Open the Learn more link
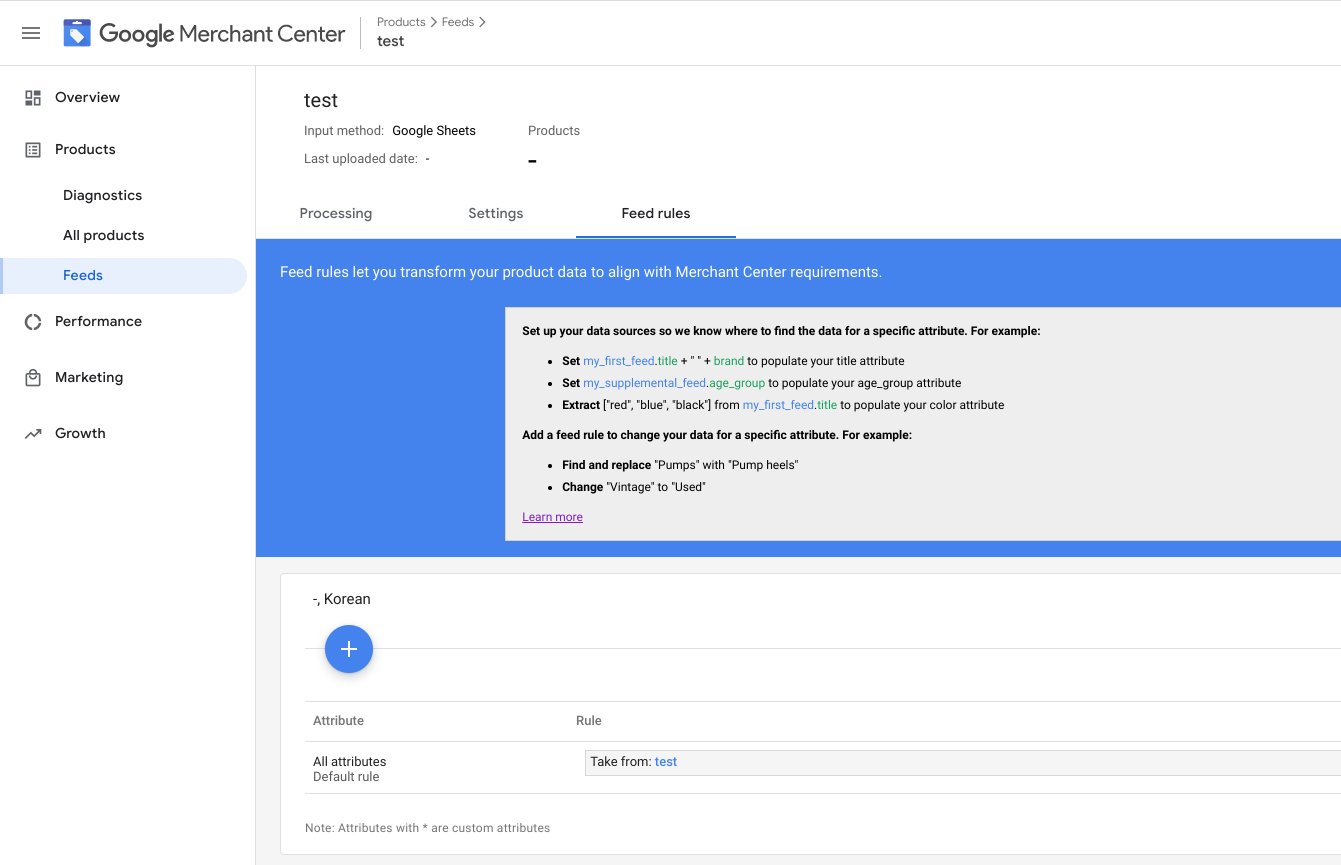This screenshot has height=865, width=1341. pos(552,517)
